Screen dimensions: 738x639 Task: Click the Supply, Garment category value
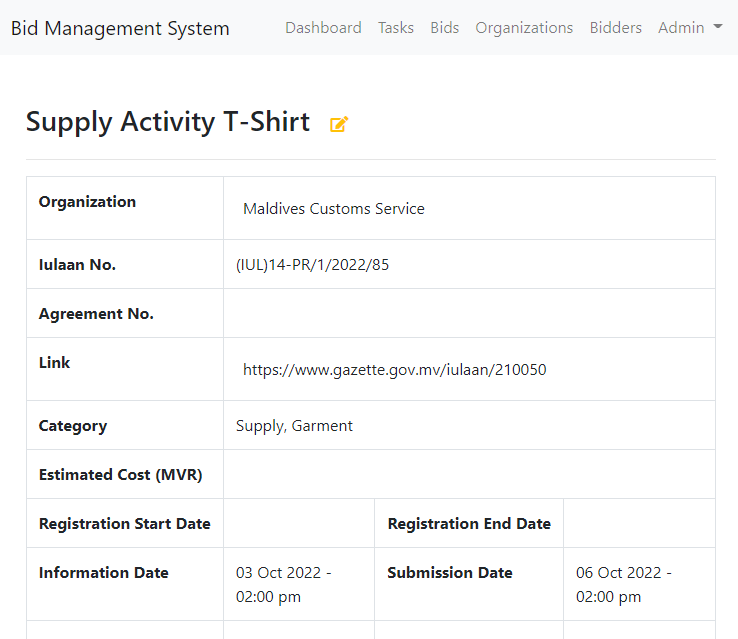click(294, 426)
